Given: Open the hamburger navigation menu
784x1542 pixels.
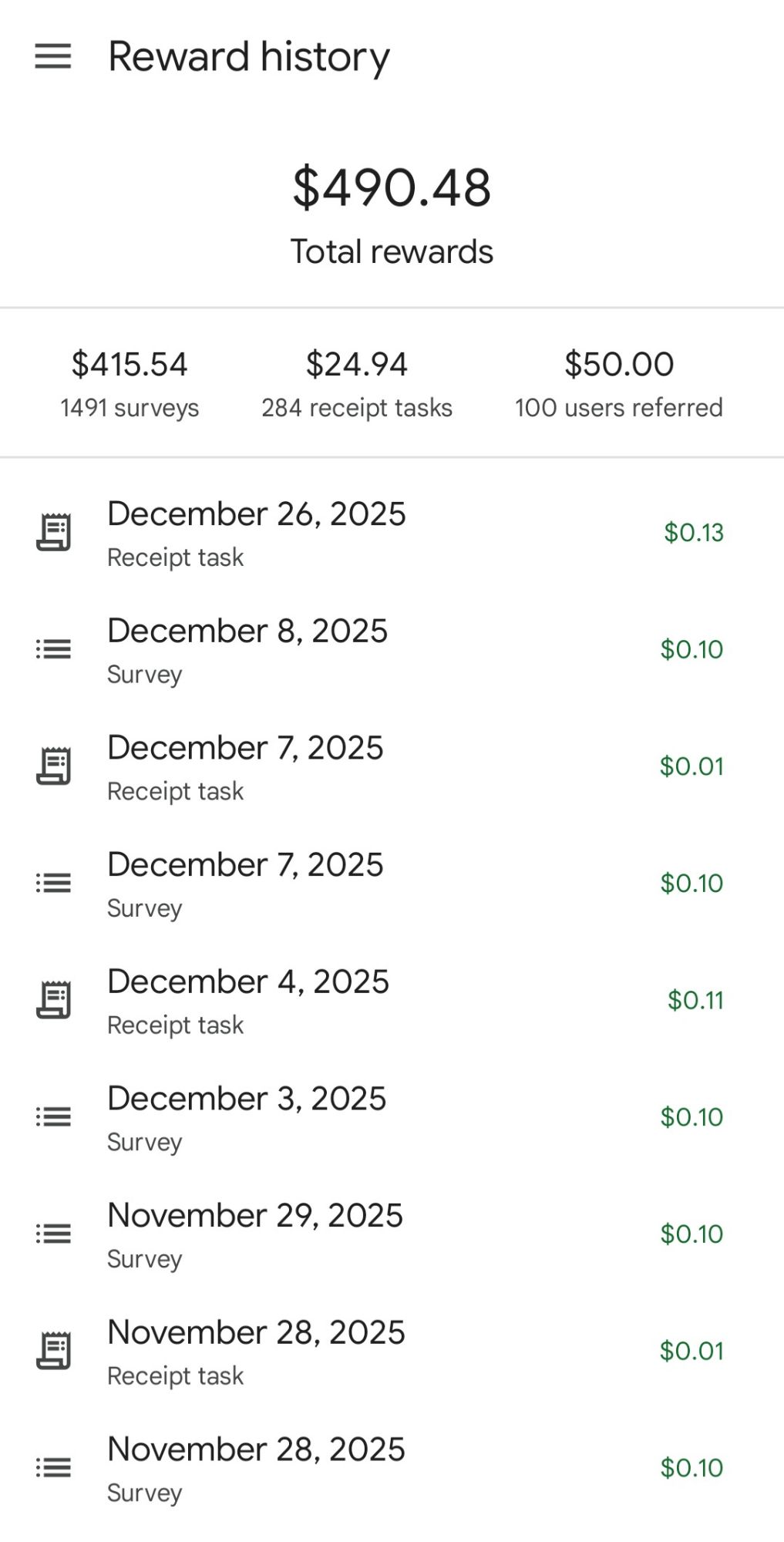Looking at the screenshot, I should point(53,56).
